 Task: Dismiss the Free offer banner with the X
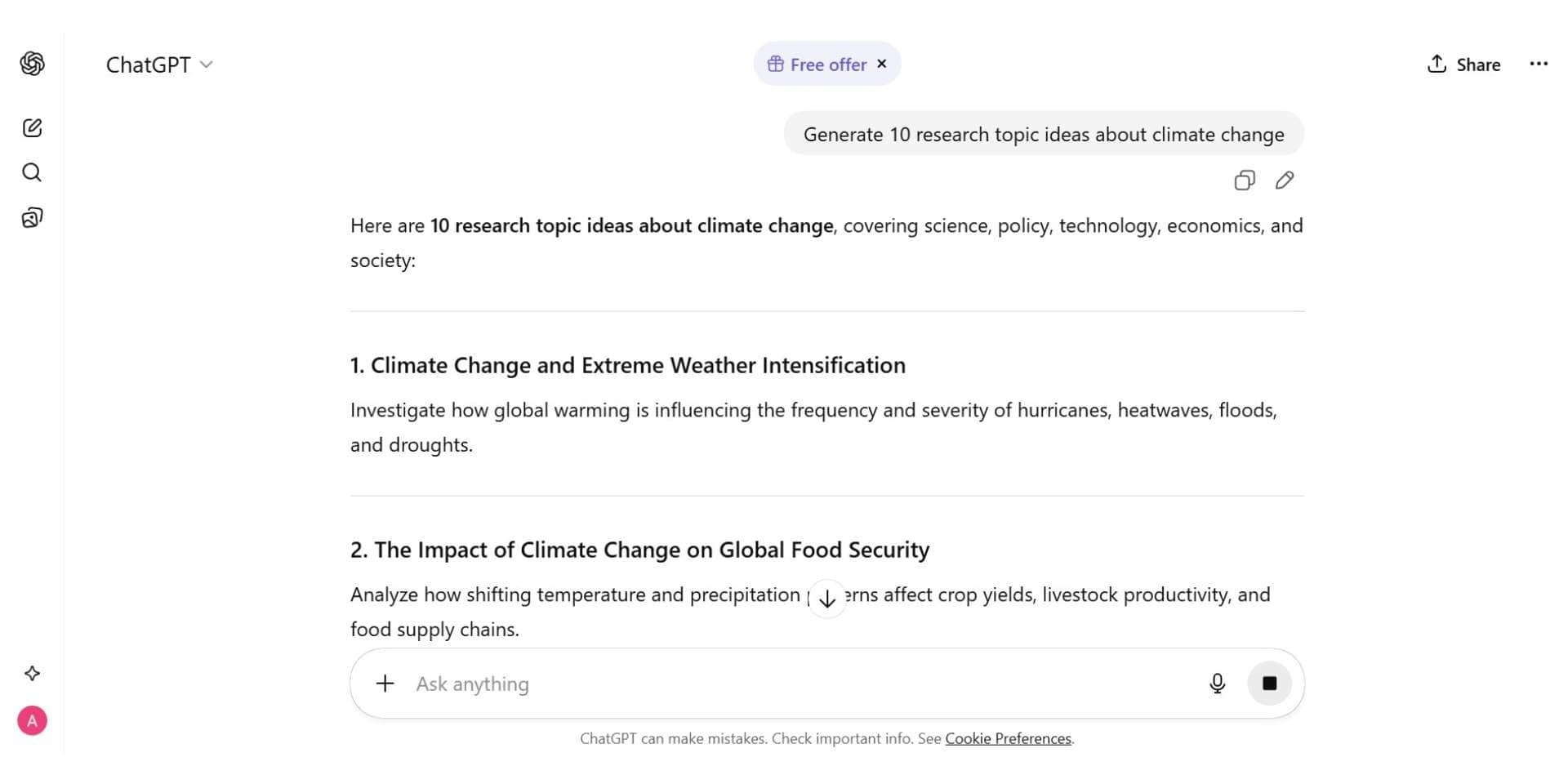click(882, 64)
